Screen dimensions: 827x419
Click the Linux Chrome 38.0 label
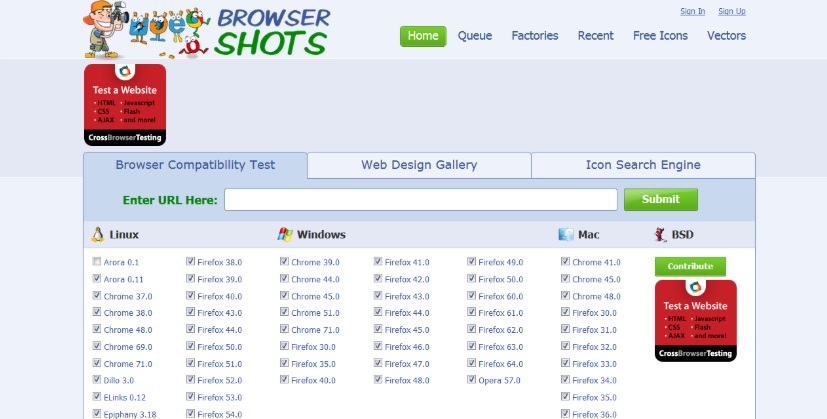coord(128,313)
